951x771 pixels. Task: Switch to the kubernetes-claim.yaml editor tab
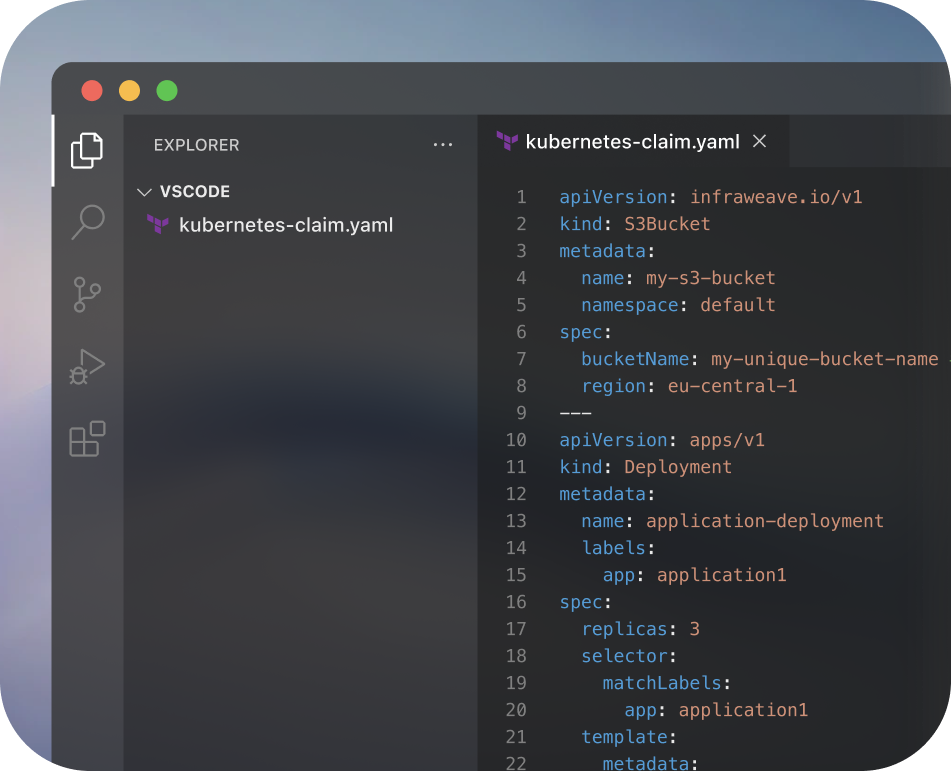pos(632,141)
